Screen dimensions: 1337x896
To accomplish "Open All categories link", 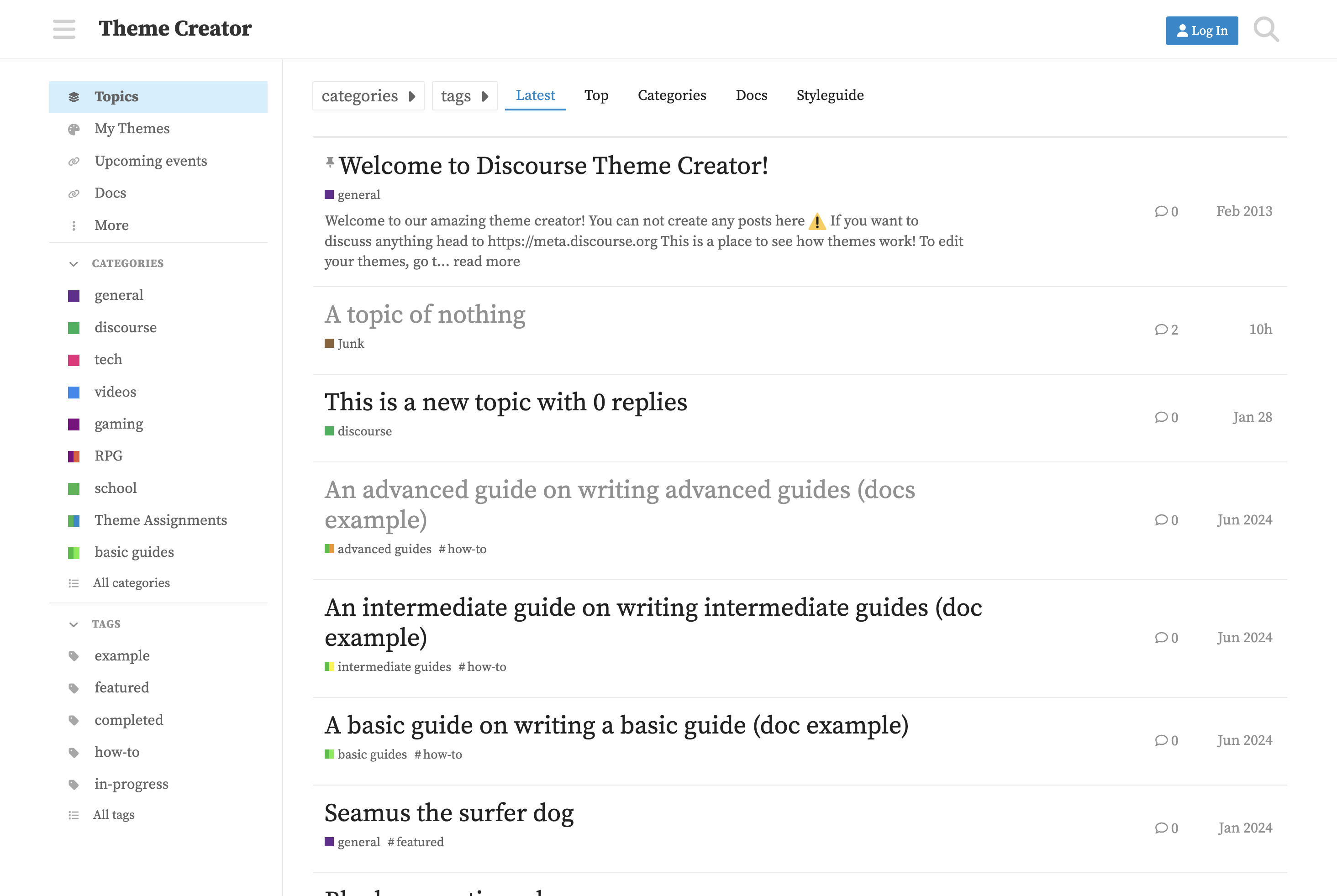I will (158, 583).
